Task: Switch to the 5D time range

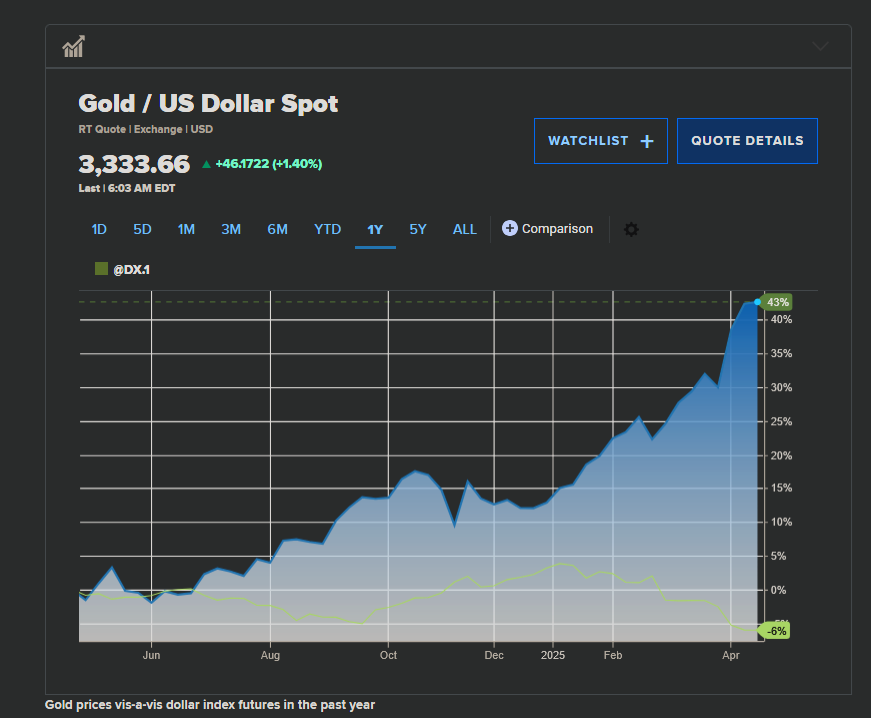Action: 142,229
